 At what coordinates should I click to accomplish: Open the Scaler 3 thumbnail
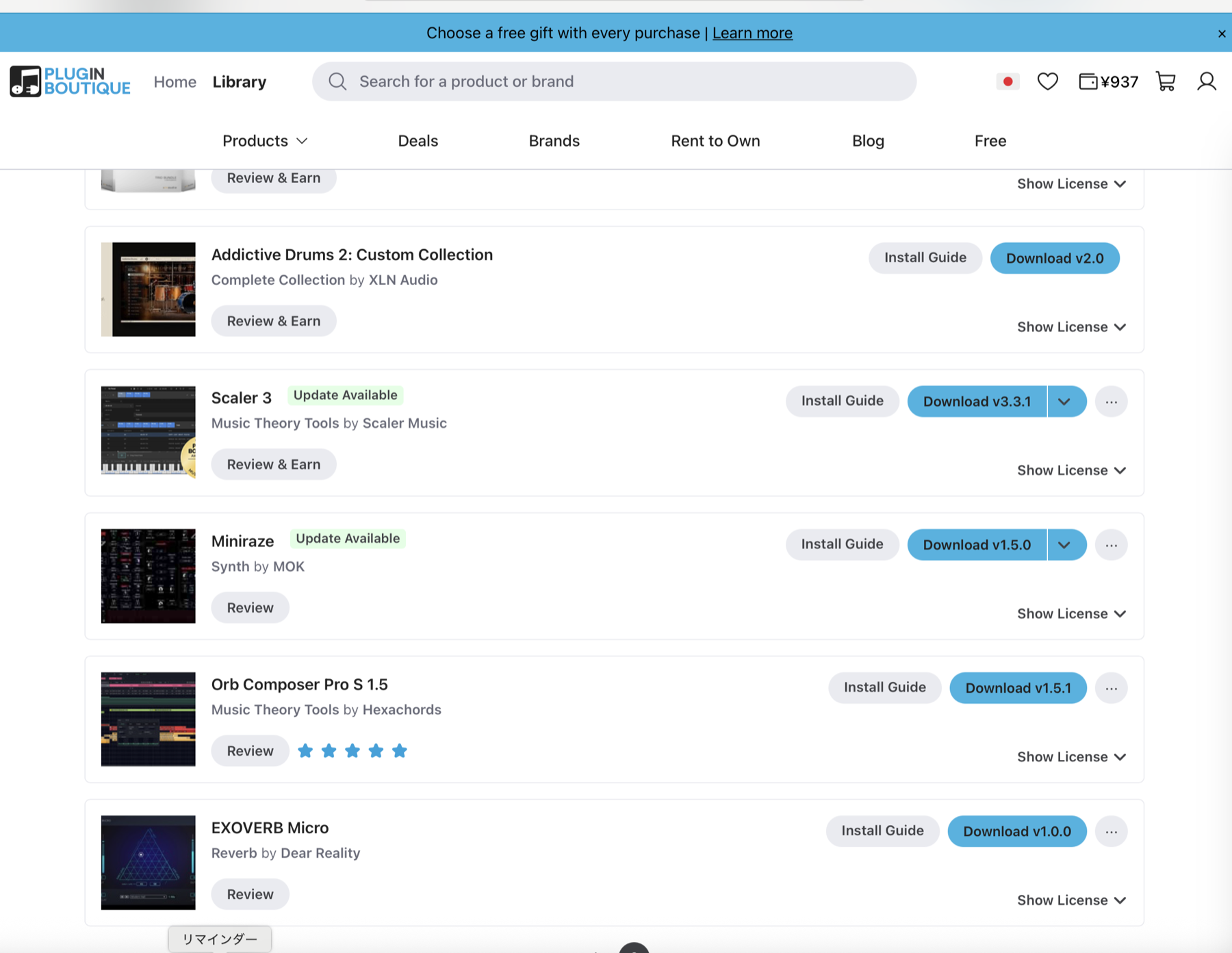click(149, 433)
